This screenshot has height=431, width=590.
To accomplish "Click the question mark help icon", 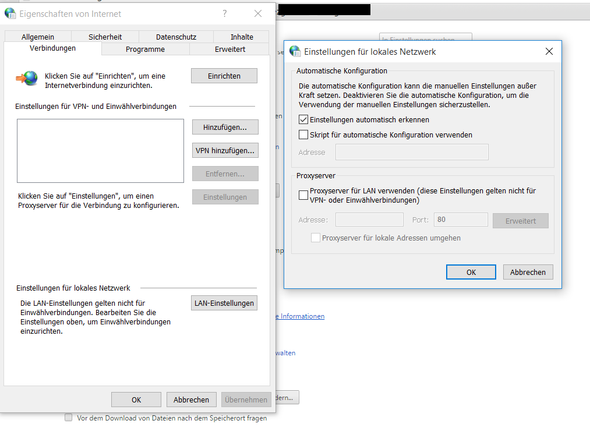I will [x=225, y=14].
